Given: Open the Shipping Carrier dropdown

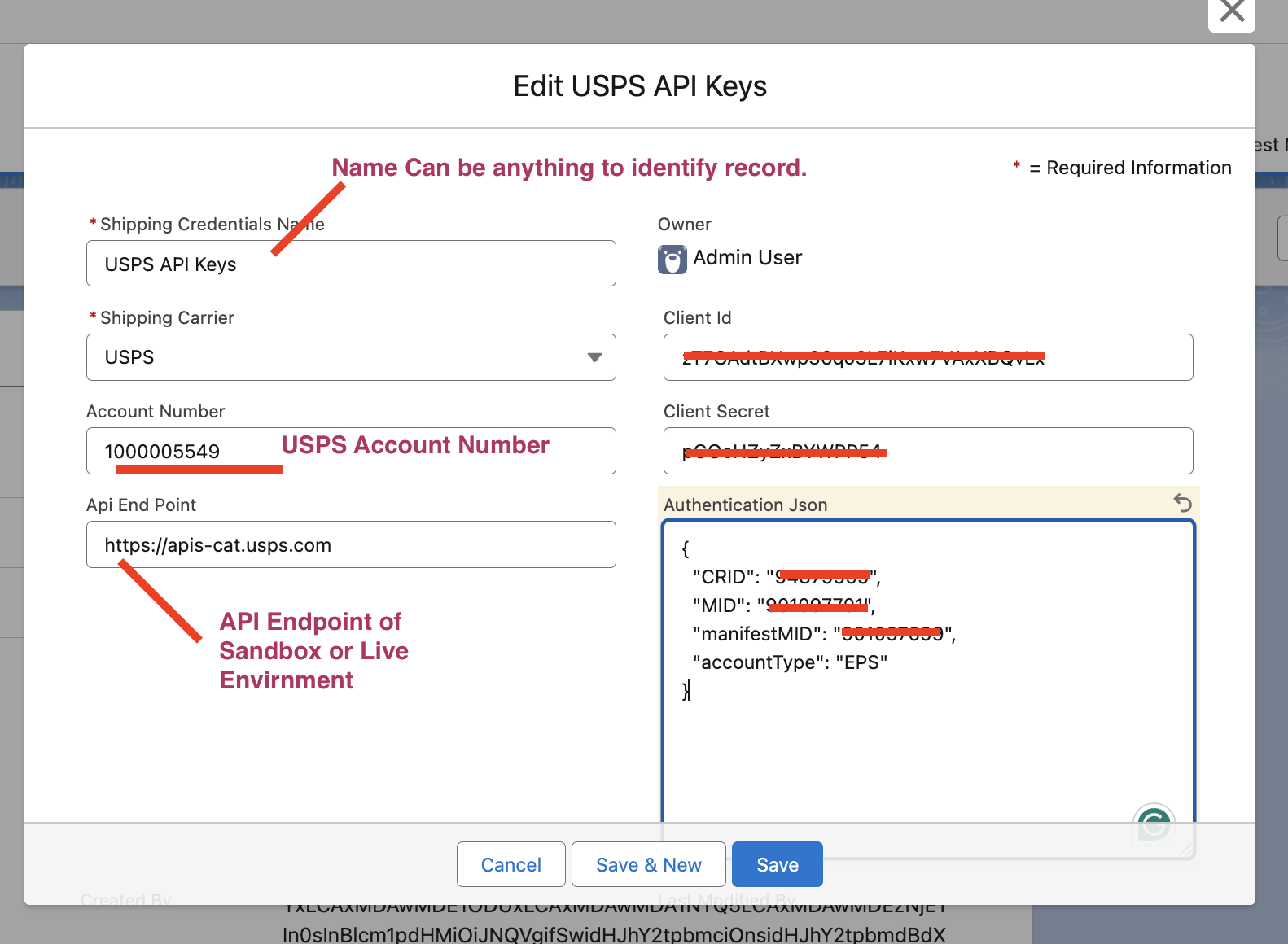Looking at the screenshot, I should [351, 357].
